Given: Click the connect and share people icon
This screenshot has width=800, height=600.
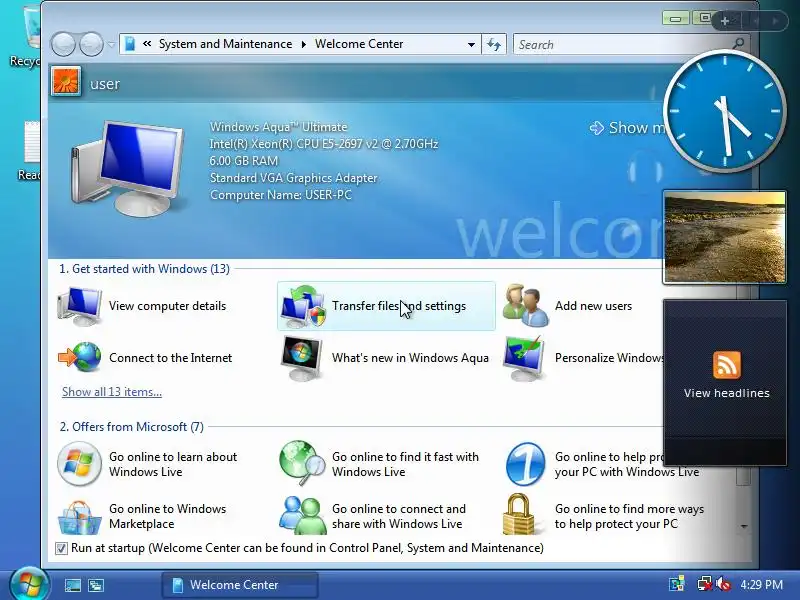Looking at the screenshot, I should [303, 516].
